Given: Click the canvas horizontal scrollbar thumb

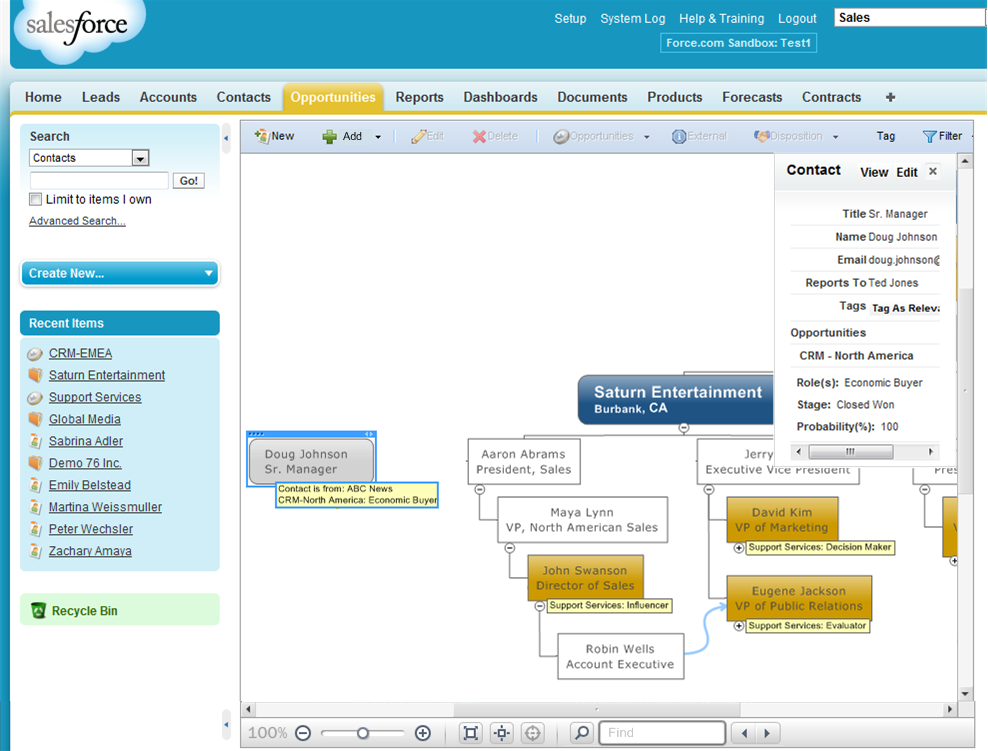Looking at the screenshot, I should (x=597, y=709).
